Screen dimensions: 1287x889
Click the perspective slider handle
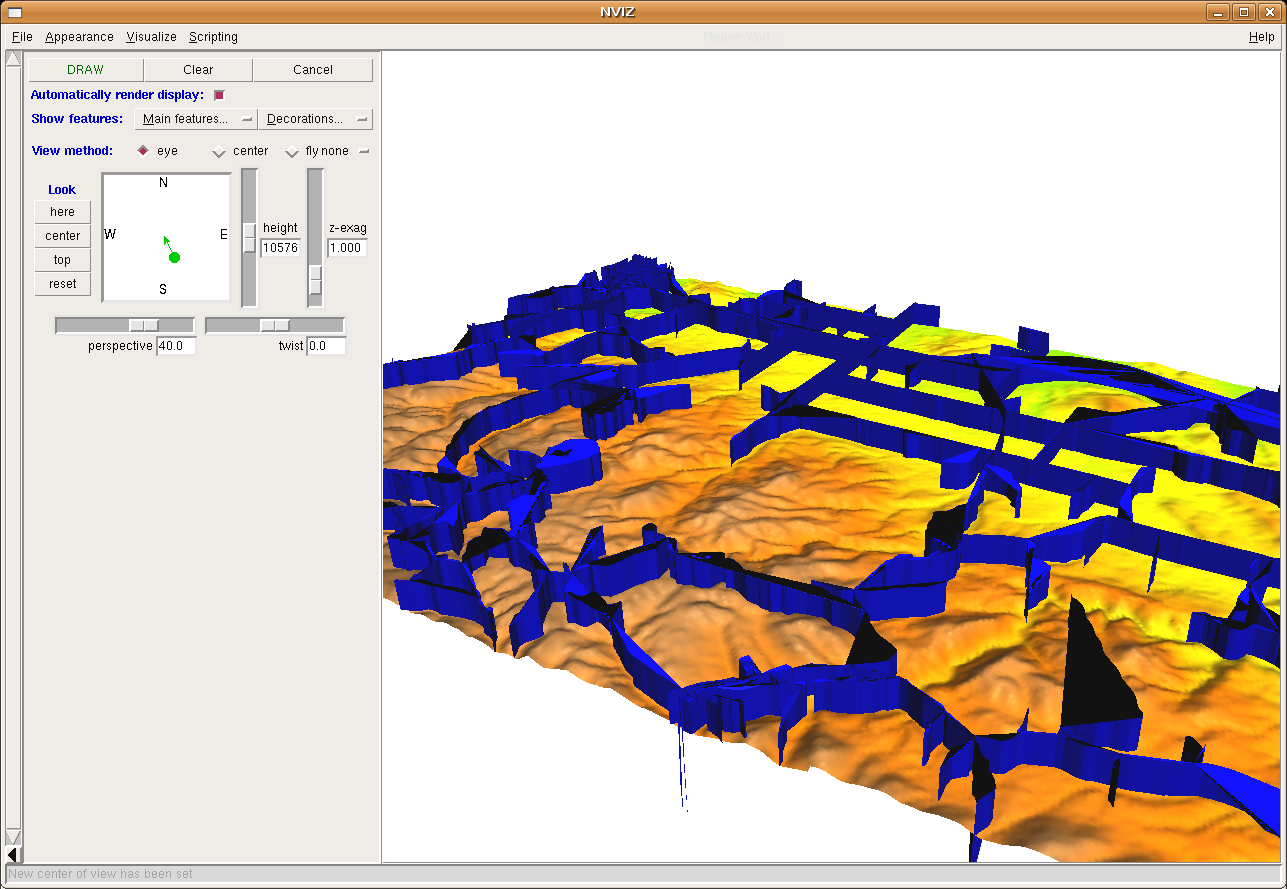point(144,325)
